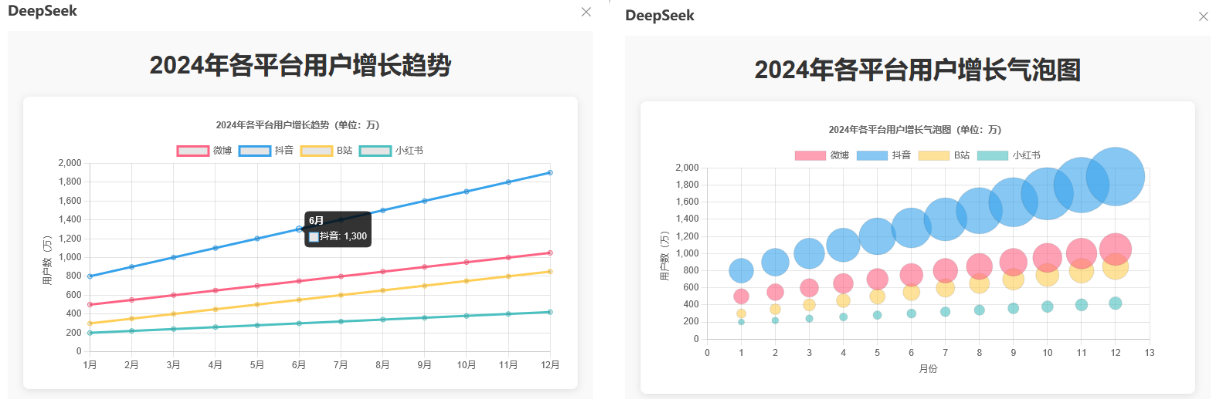The height and width of the screenshot is (399, 1216).
Task: Click the heading 2024年各平台用户增长气泡图
Action: [x=917, y=69]
